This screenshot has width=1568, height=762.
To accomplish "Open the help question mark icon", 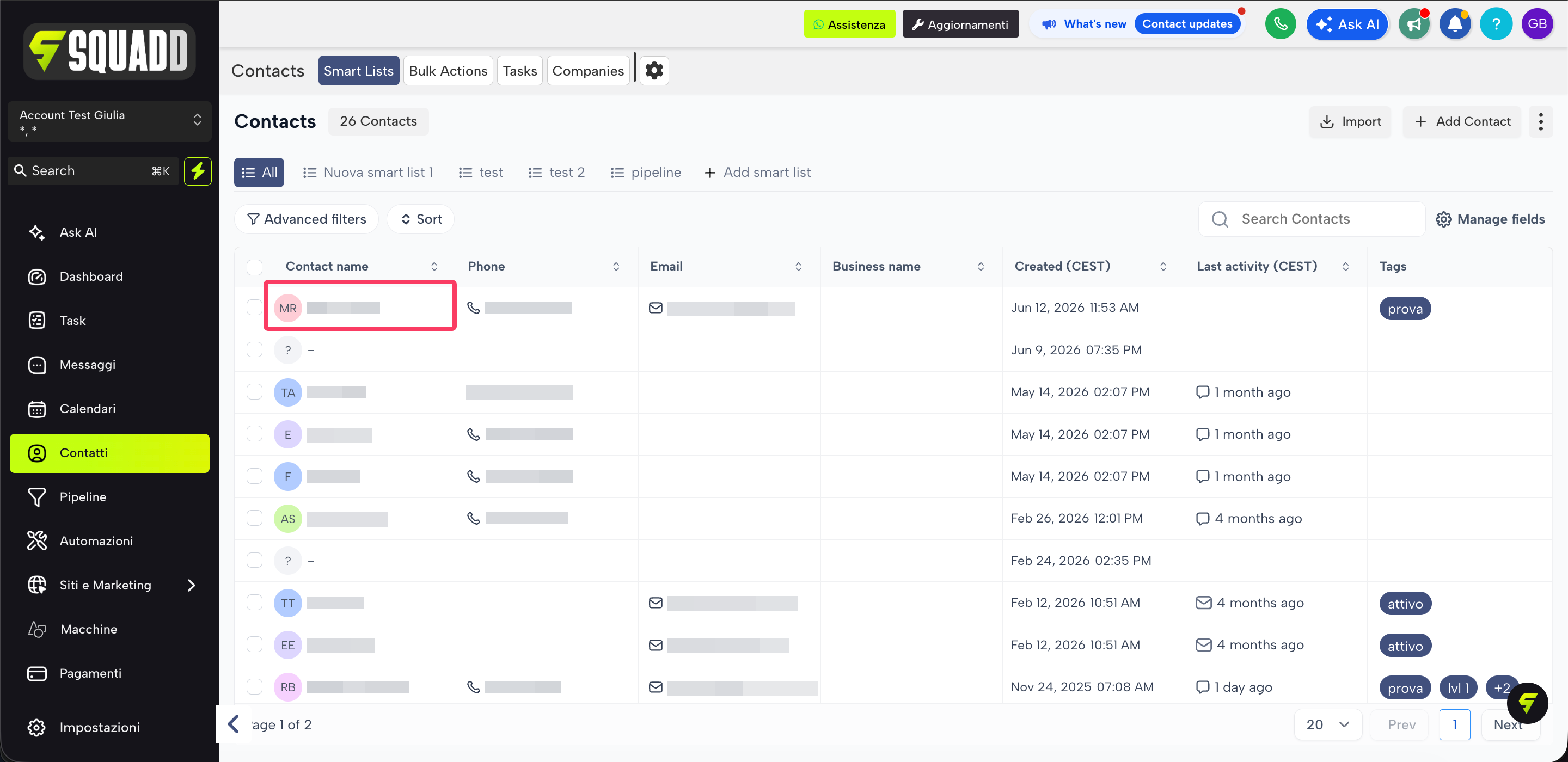I will tap(1496, 24).
